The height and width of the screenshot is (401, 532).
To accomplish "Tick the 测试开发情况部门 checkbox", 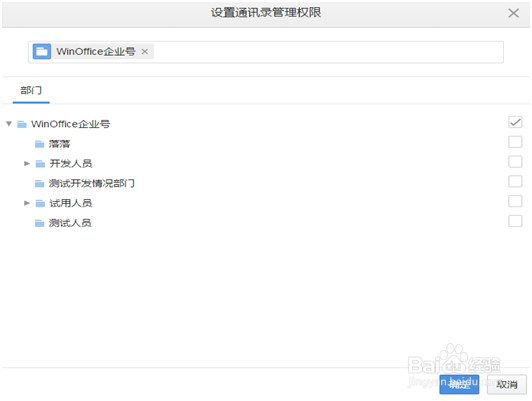I will (x=515, y=182).
